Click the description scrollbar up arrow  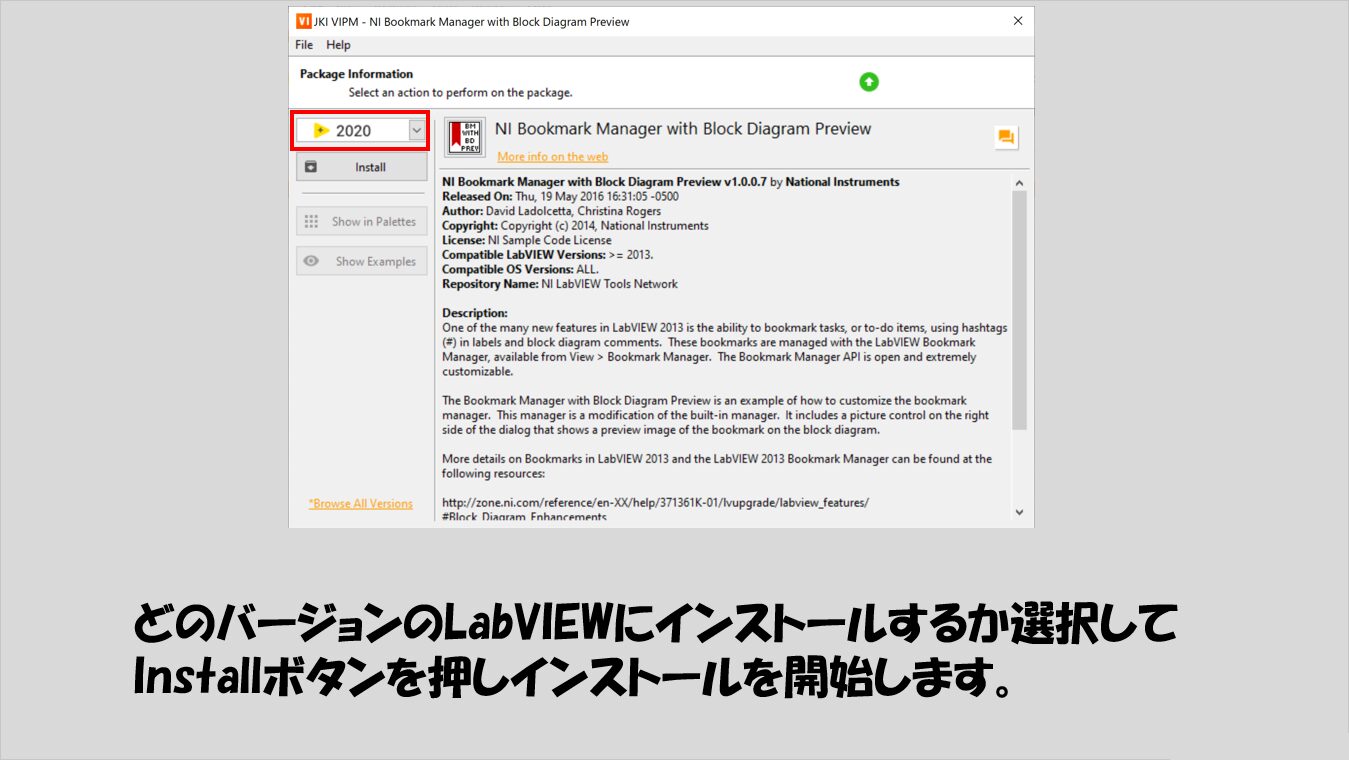1019,184
